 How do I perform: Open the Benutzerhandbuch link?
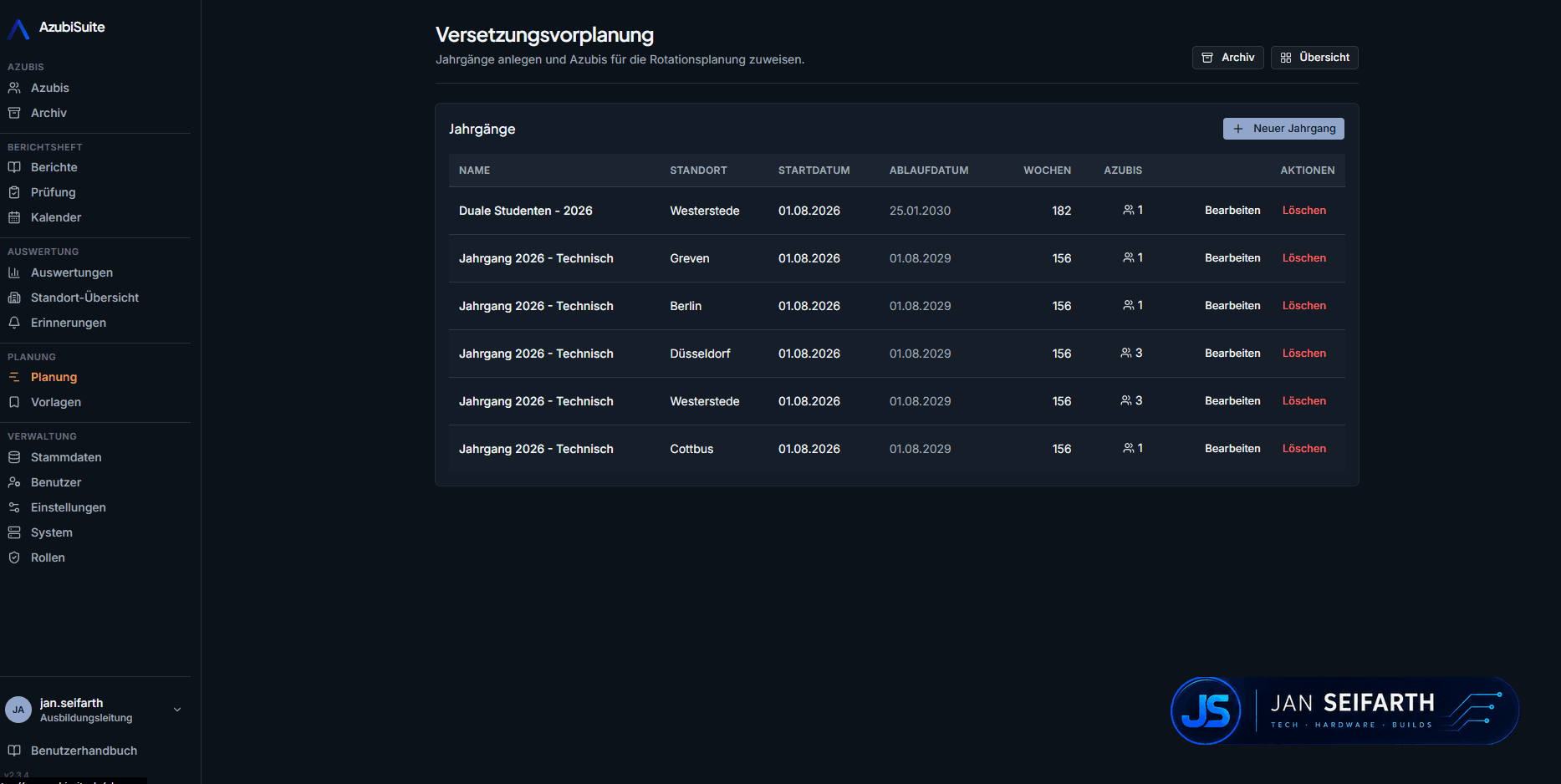[84, 751]
